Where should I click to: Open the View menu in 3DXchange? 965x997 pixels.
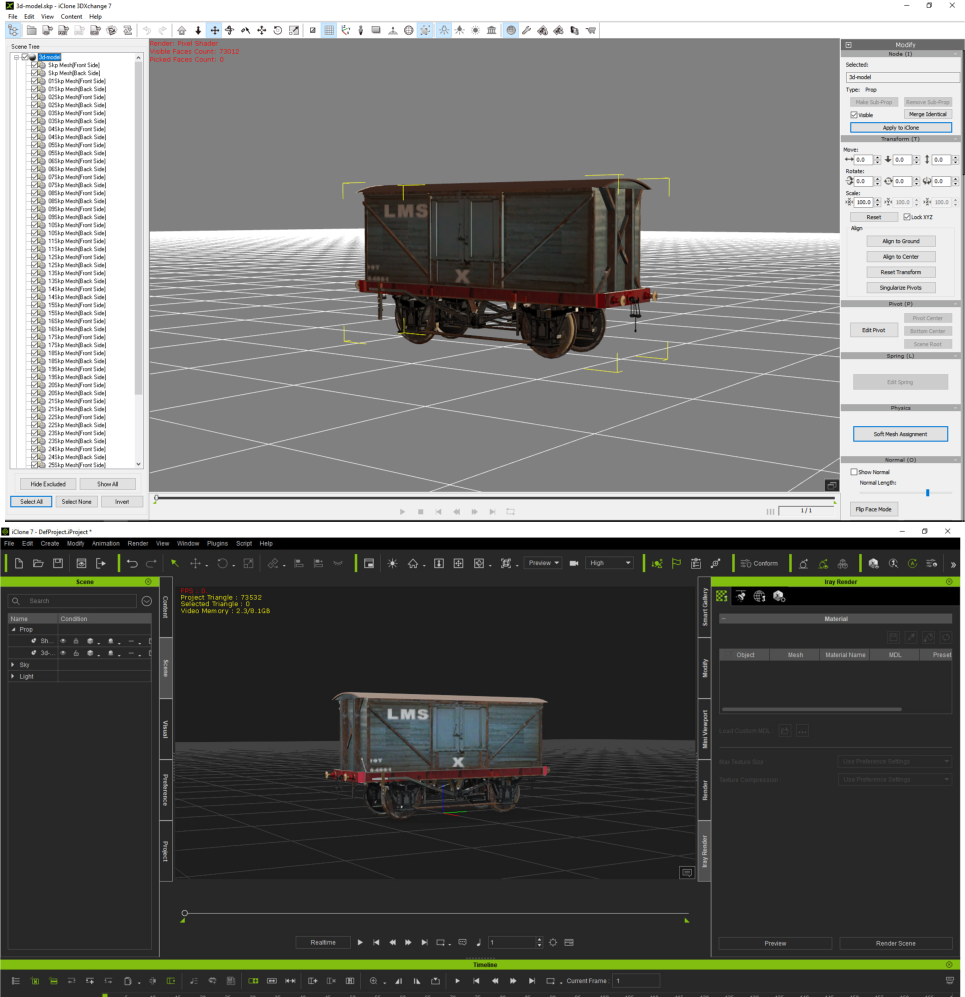pyautogui.click(x=47, y=17)
